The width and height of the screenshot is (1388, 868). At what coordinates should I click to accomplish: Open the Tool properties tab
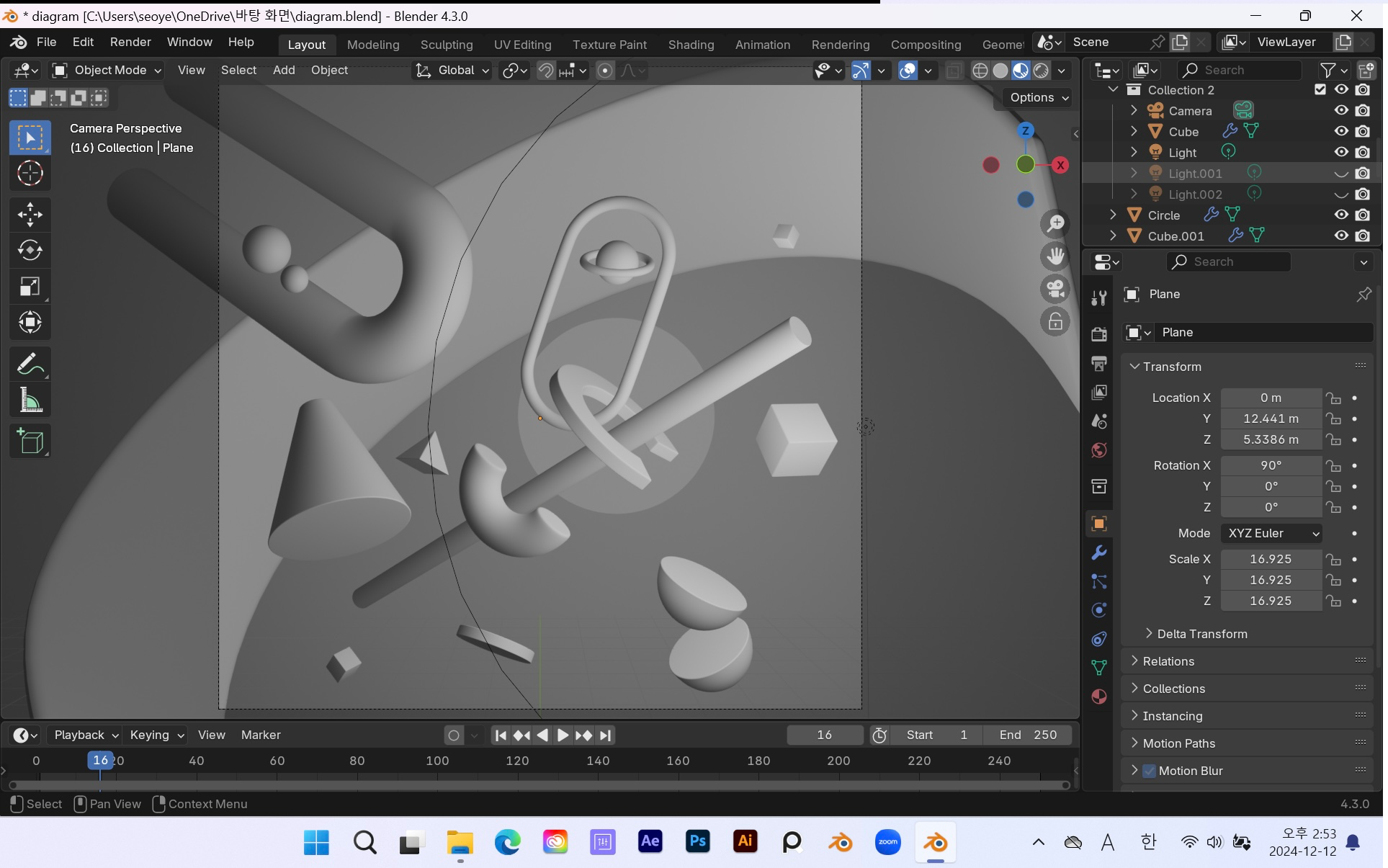click(x=1098, y=297)
